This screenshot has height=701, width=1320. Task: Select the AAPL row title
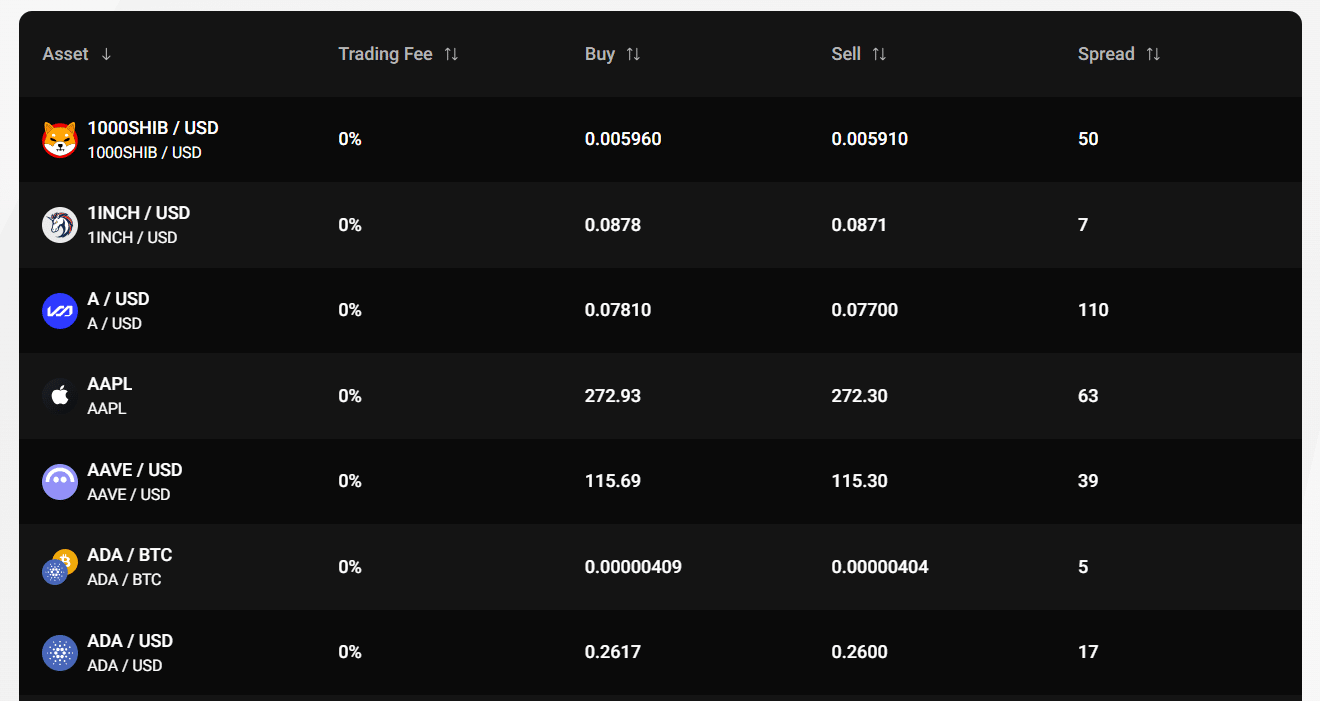tap(110, 384)
